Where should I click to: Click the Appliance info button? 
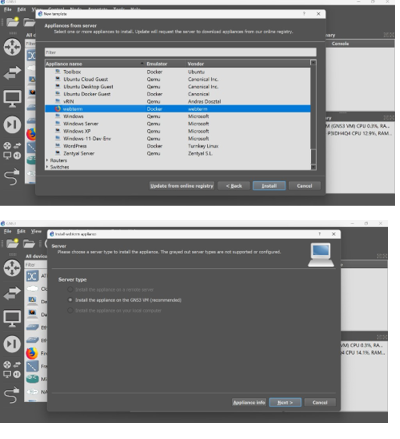249,402
